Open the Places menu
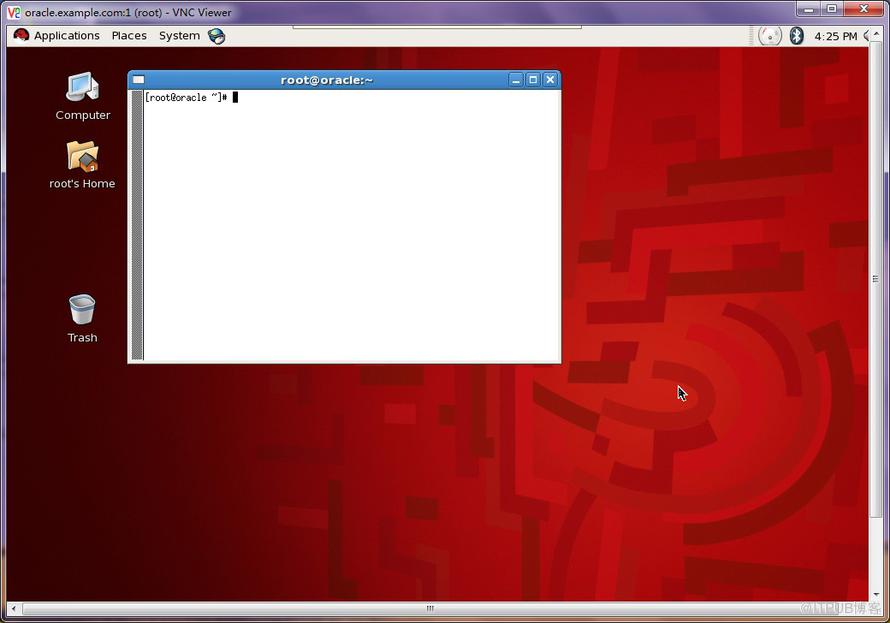 (129, 36)
